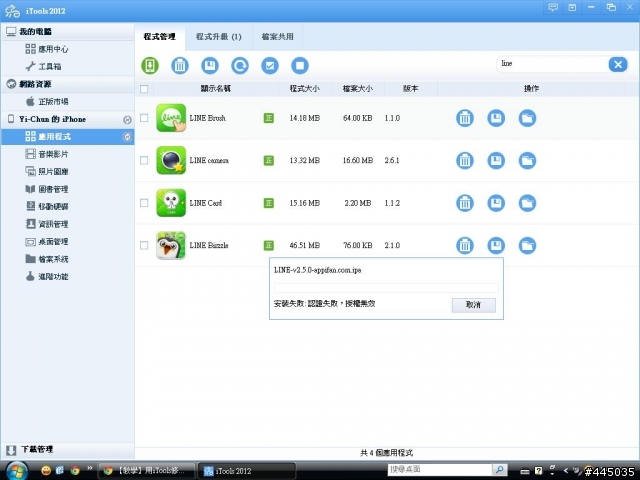
Task: Click green 正 badge for LINE camera
Action: pyautogui.click(x=269, y=160)
